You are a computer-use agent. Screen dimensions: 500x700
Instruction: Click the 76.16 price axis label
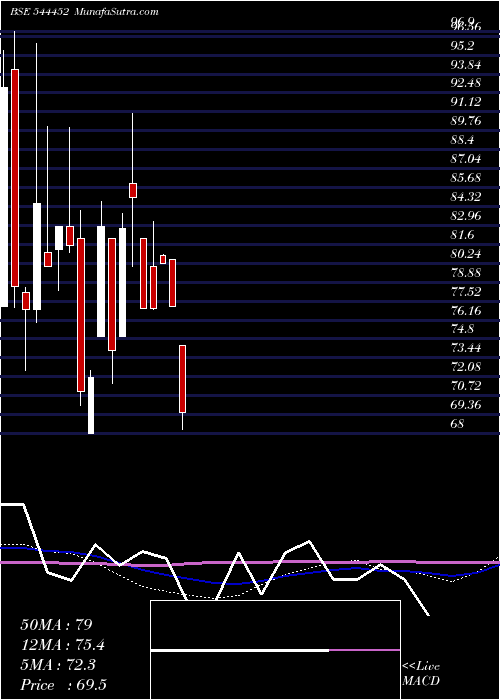pyautogui.click(x=465, y=311)
